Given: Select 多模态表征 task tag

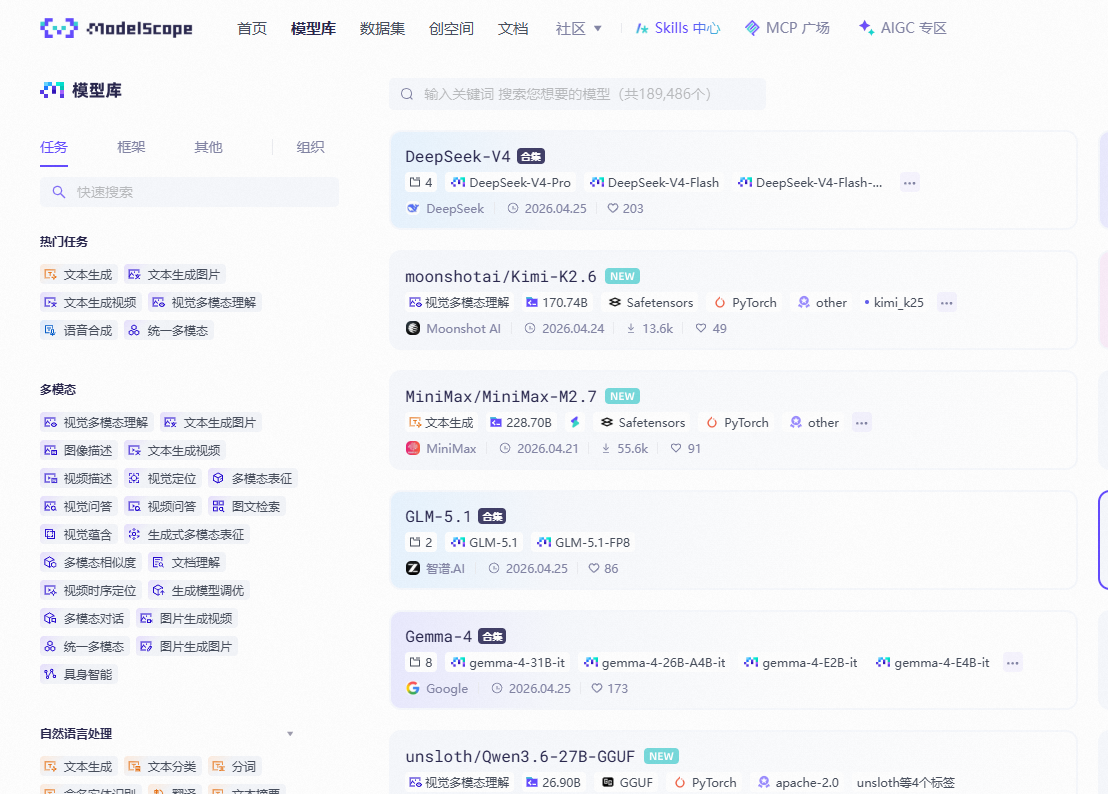Looking at the screenshot, I should (253, 478).
